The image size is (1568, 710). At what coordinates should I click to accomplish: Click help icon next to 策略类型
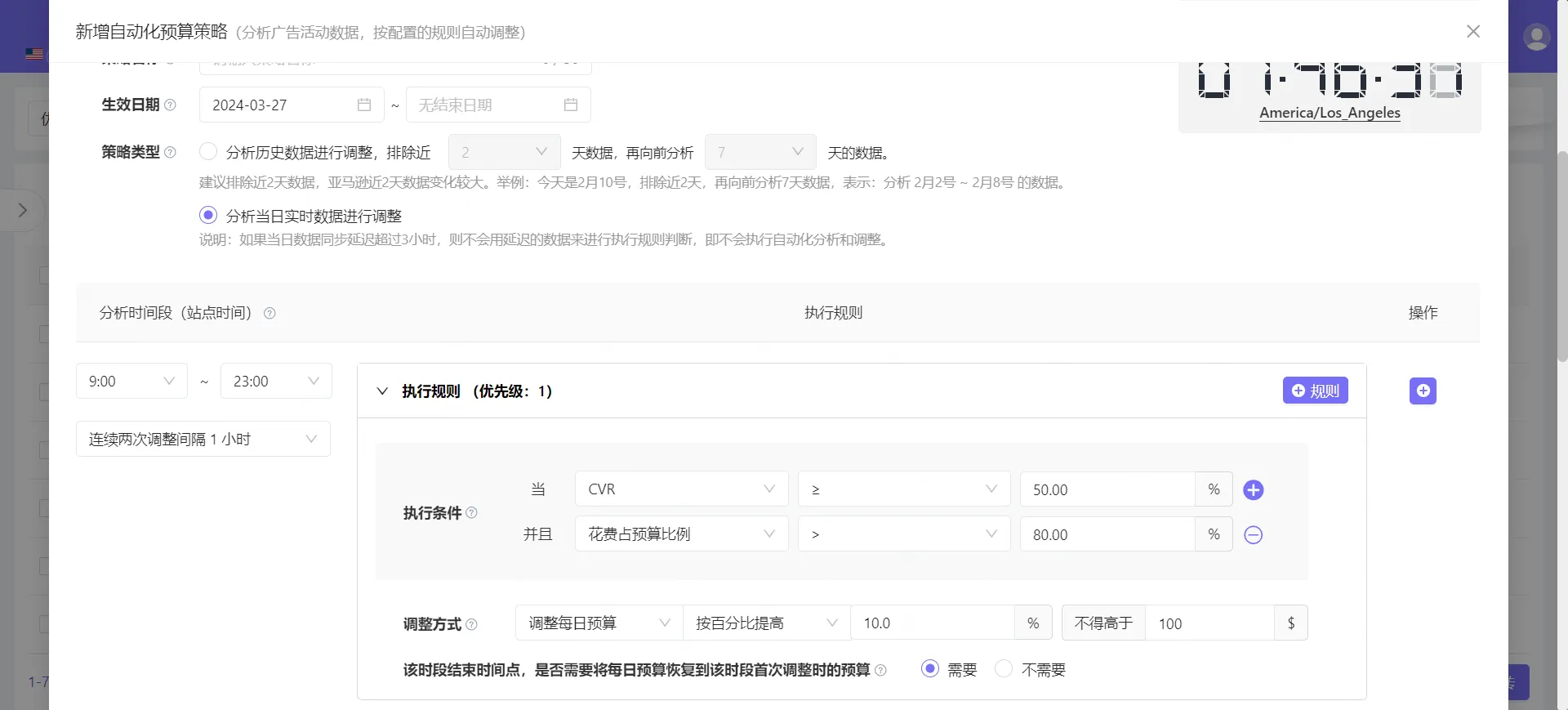point(170,152)
